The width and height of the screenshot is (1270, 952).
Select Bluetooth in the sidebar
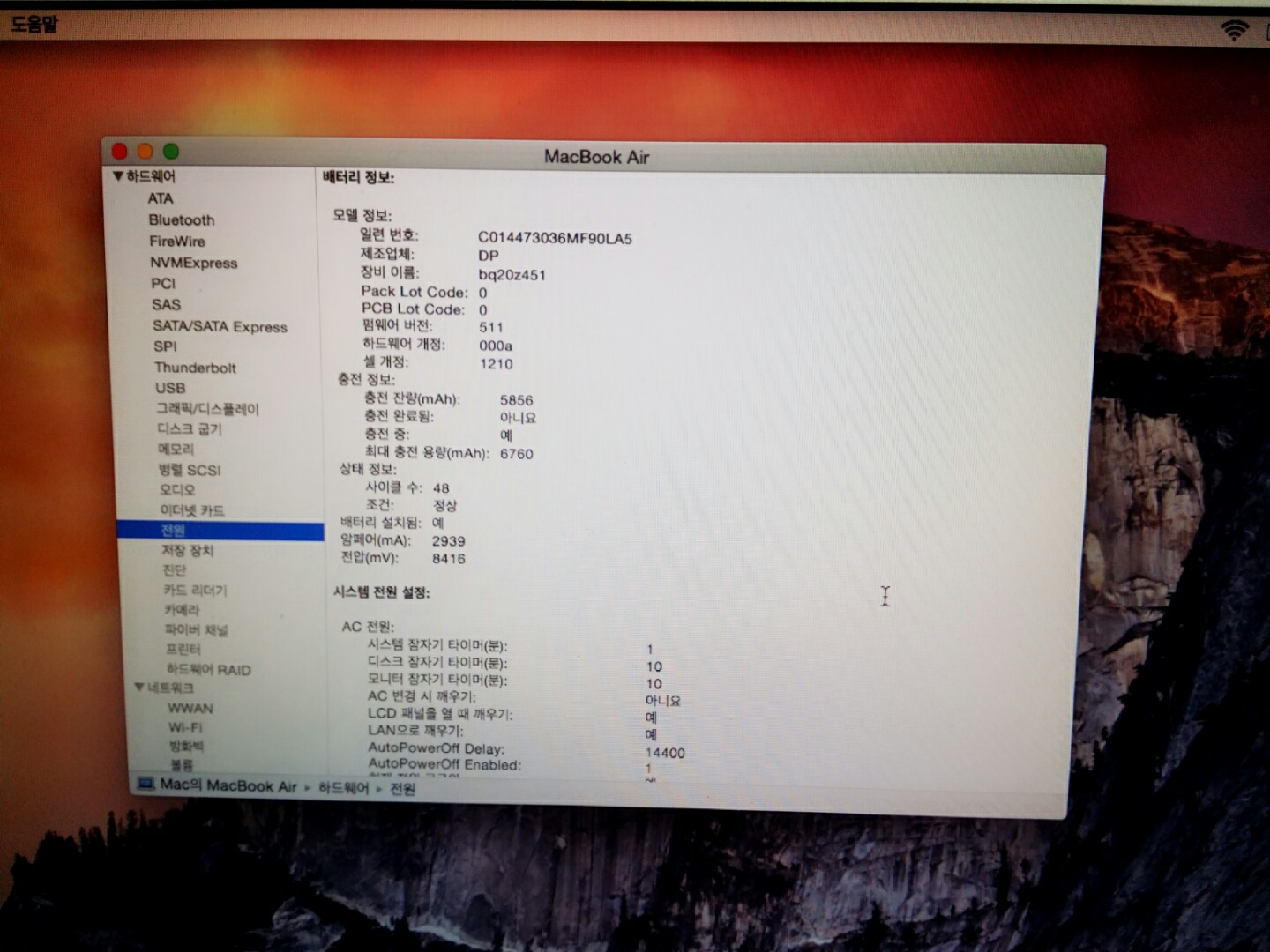coord(181,219)
